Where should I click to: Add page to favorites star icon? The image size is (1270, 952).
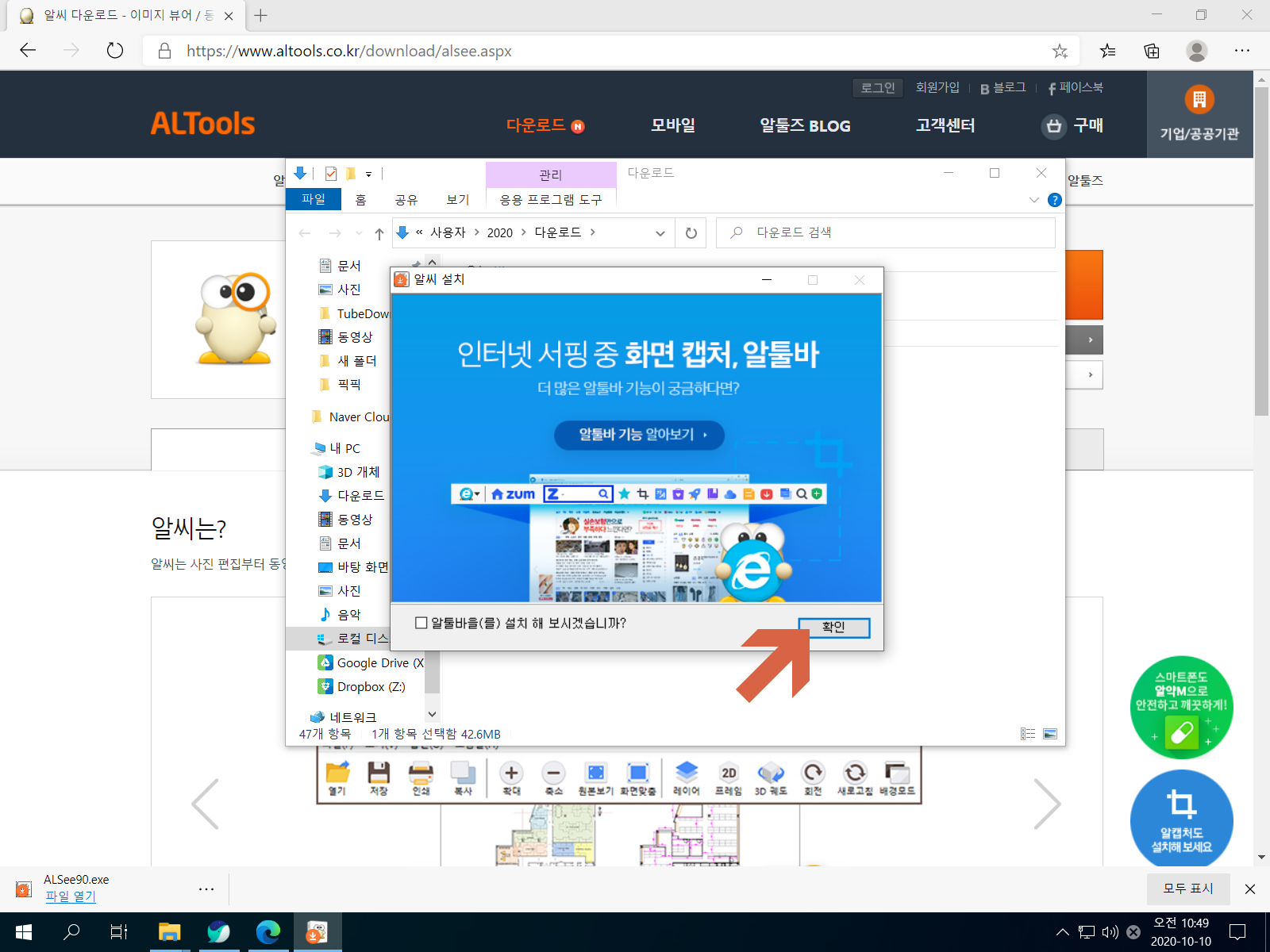point(1060,51)
